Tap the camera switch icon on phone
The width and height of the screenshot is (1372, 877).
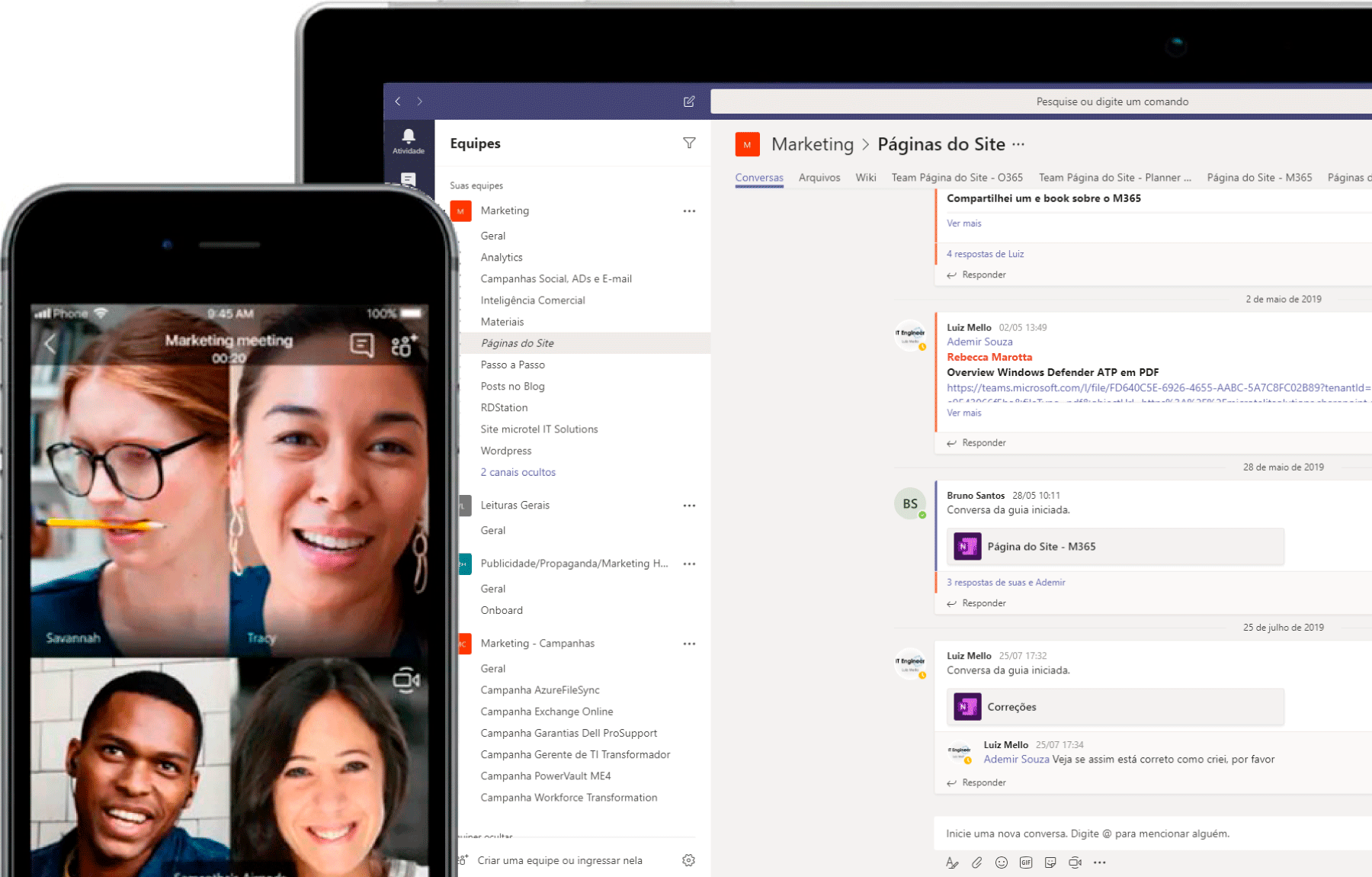tap(406, 679)
